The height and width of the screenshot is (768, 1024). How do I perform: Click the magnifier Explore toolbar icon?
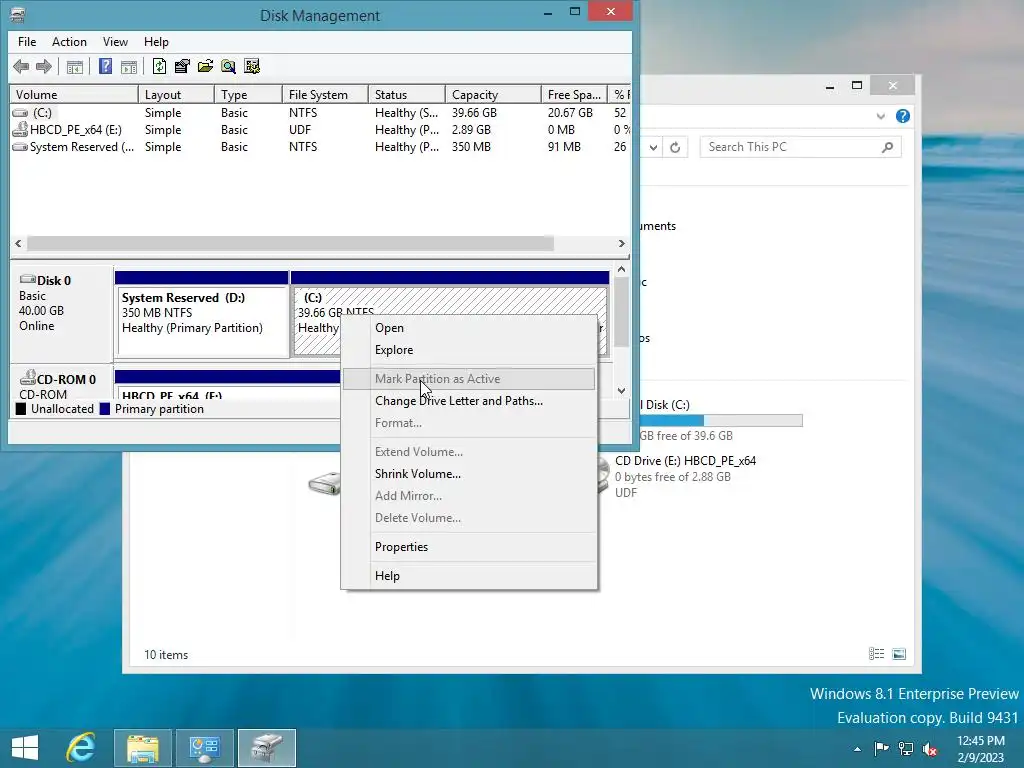[228, 66]
